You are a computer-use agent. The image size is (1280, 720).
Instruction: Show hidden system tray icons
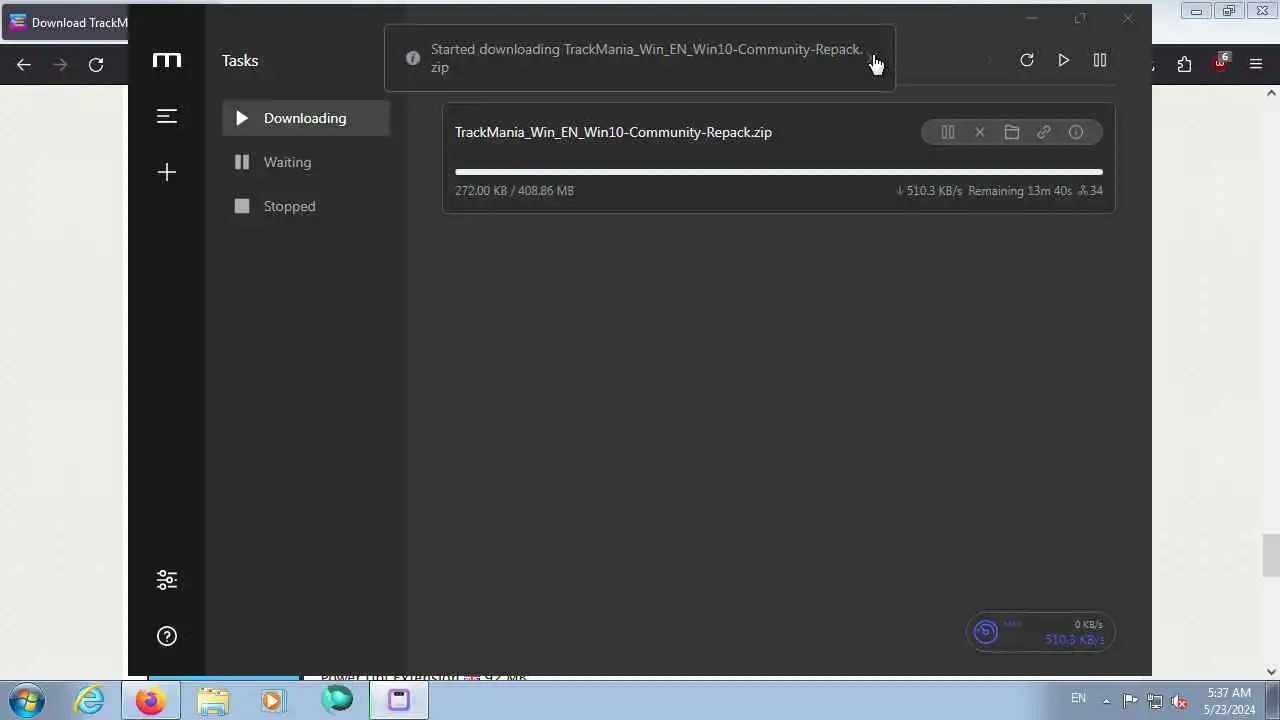pos(1106,701)
